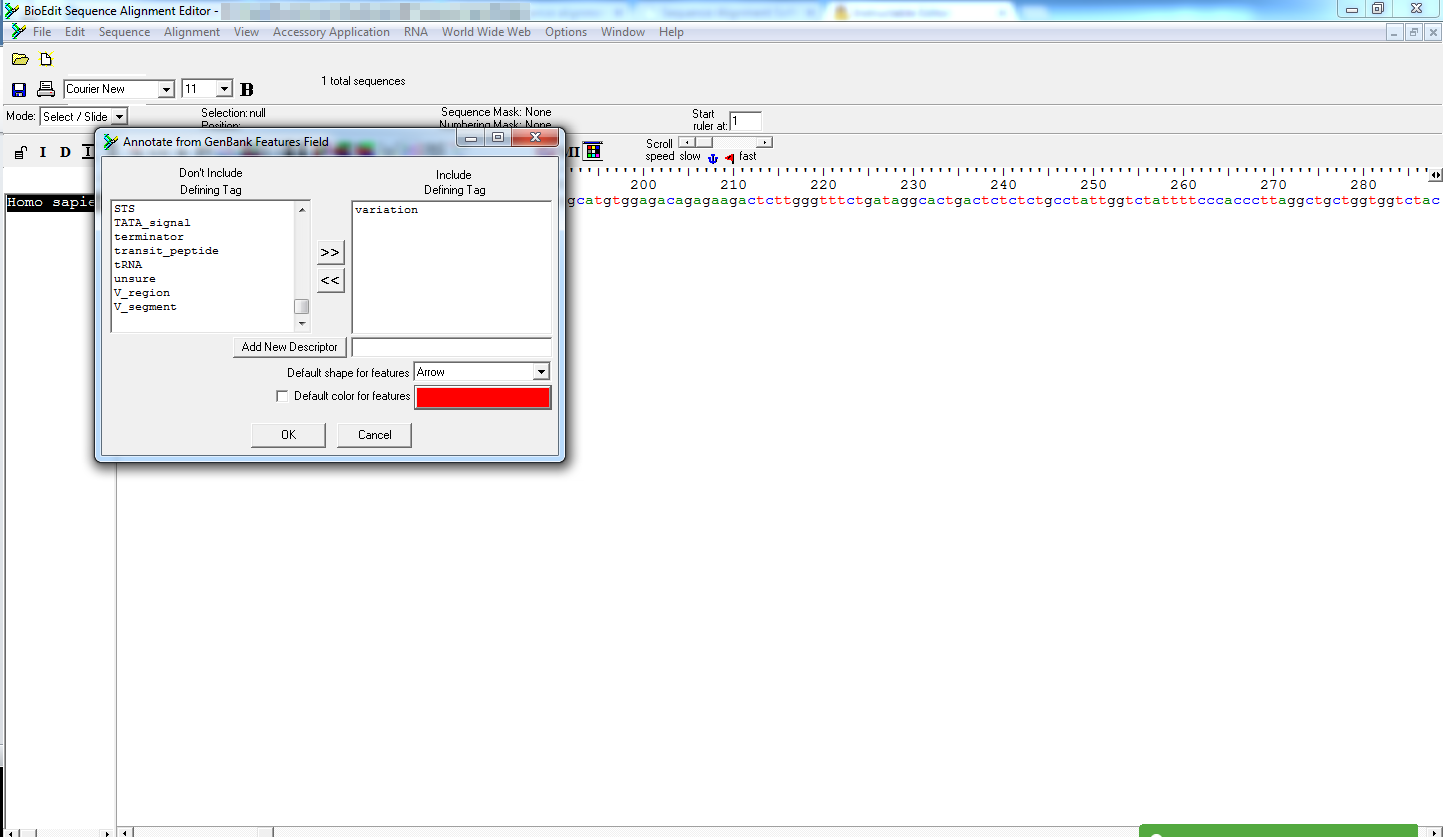Select the I tool in the editing toolbar
1443x837 pixels.
(43, 153)
